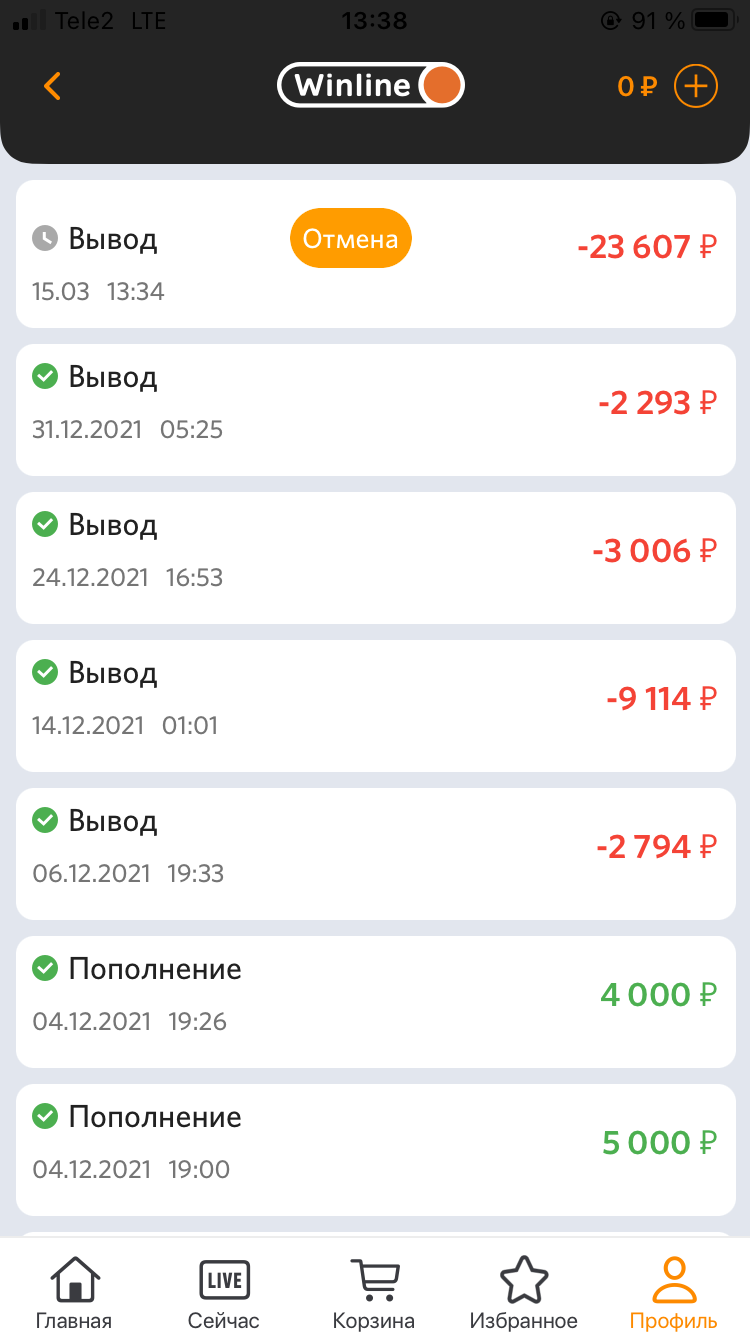Tap the battery indicator in status bar
The height and width of the screenshot is (1334, 750).
pyautogui.click(x=714, y=20)
